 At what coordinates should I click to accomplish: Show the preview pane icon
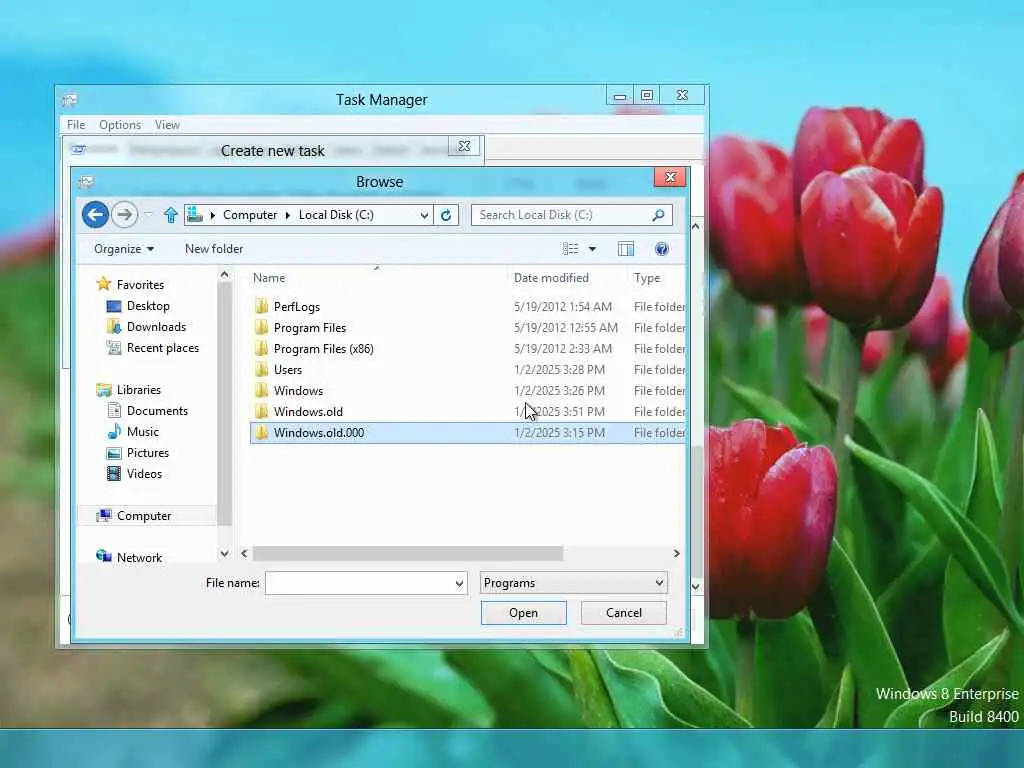point(626,249)
